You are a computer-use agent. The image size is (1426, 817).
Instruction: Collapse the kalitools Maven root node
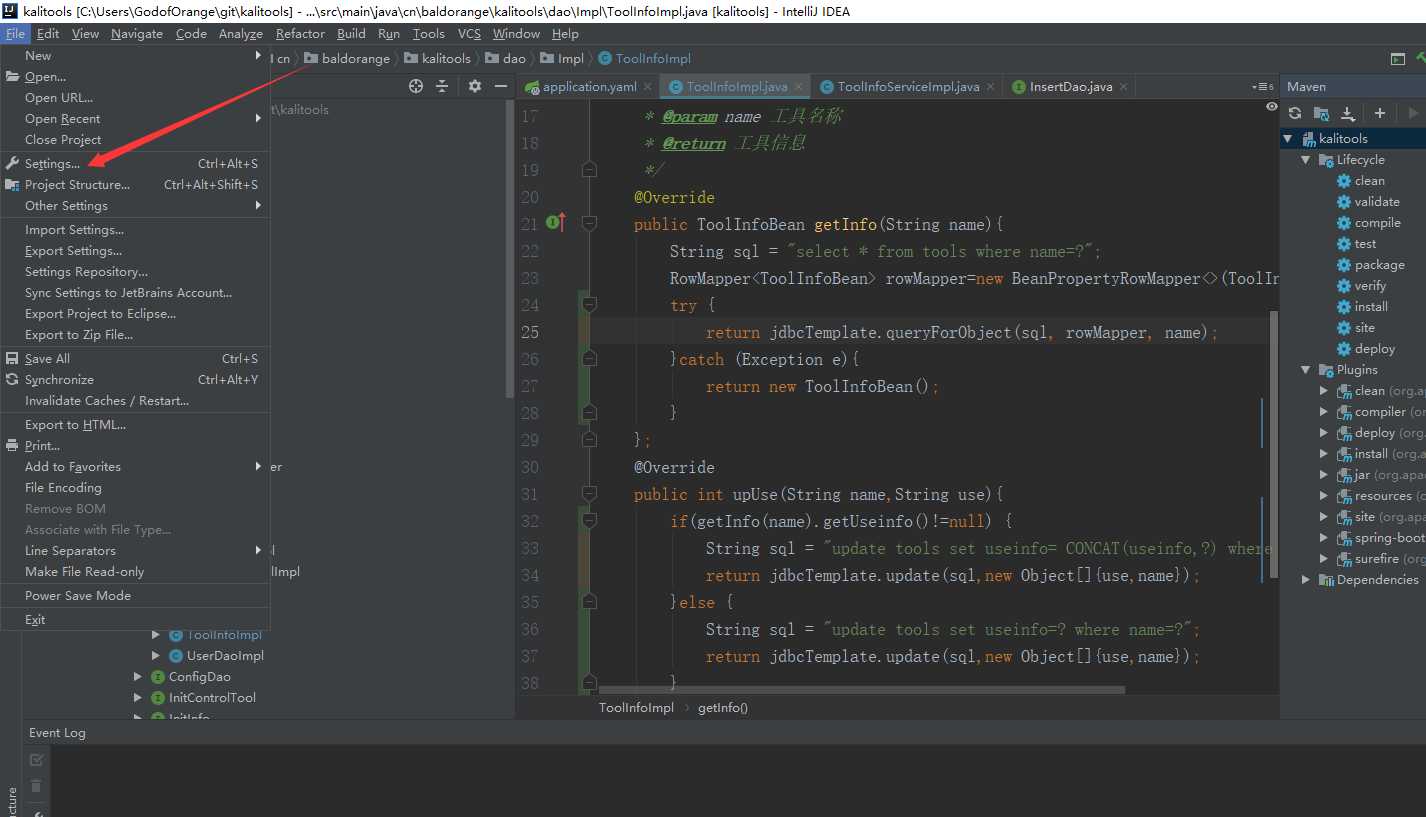tap(1288, 139)
